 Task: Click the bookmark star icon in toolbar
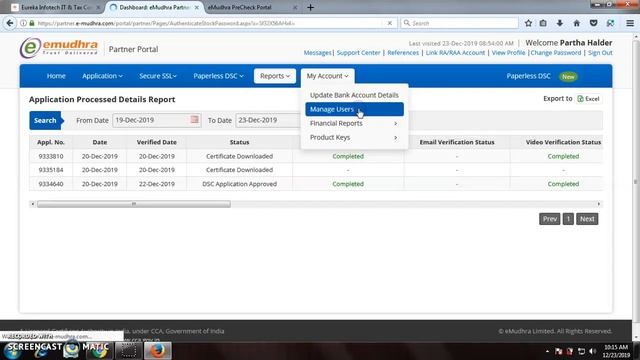tap(528, 23)
